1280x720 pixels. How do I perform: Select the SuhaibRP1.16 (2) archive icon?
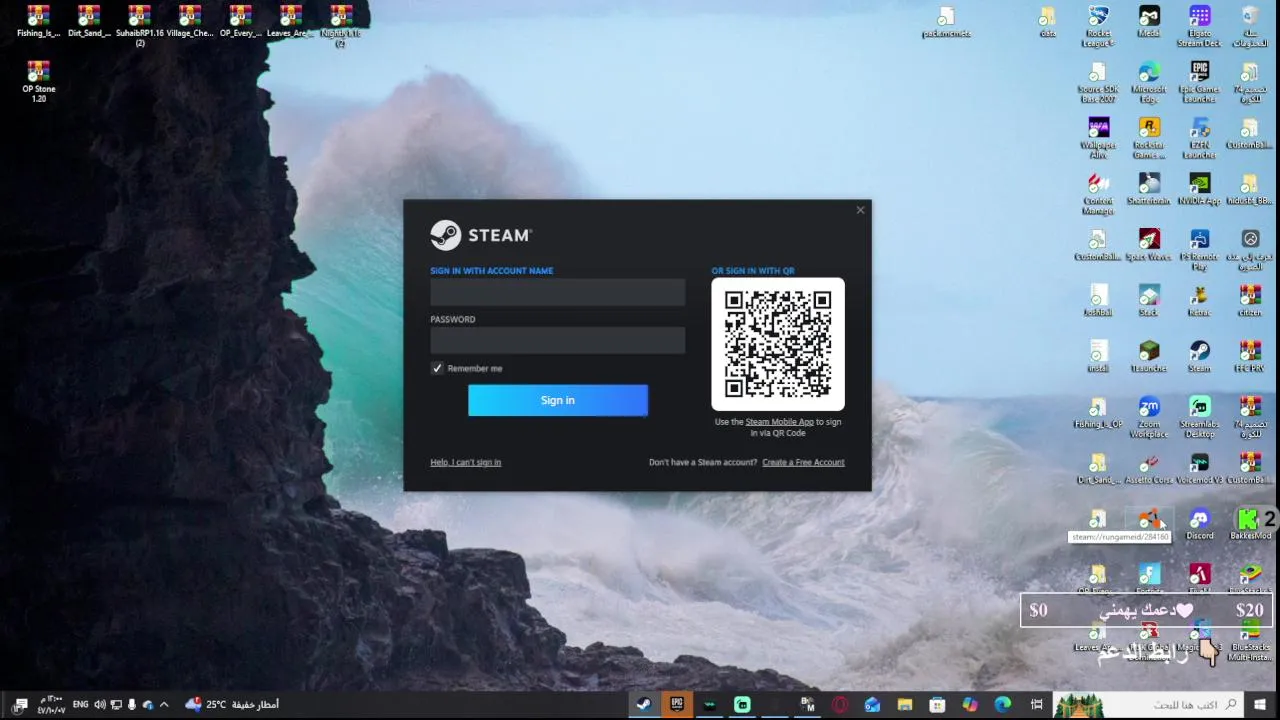pos(139,27)
